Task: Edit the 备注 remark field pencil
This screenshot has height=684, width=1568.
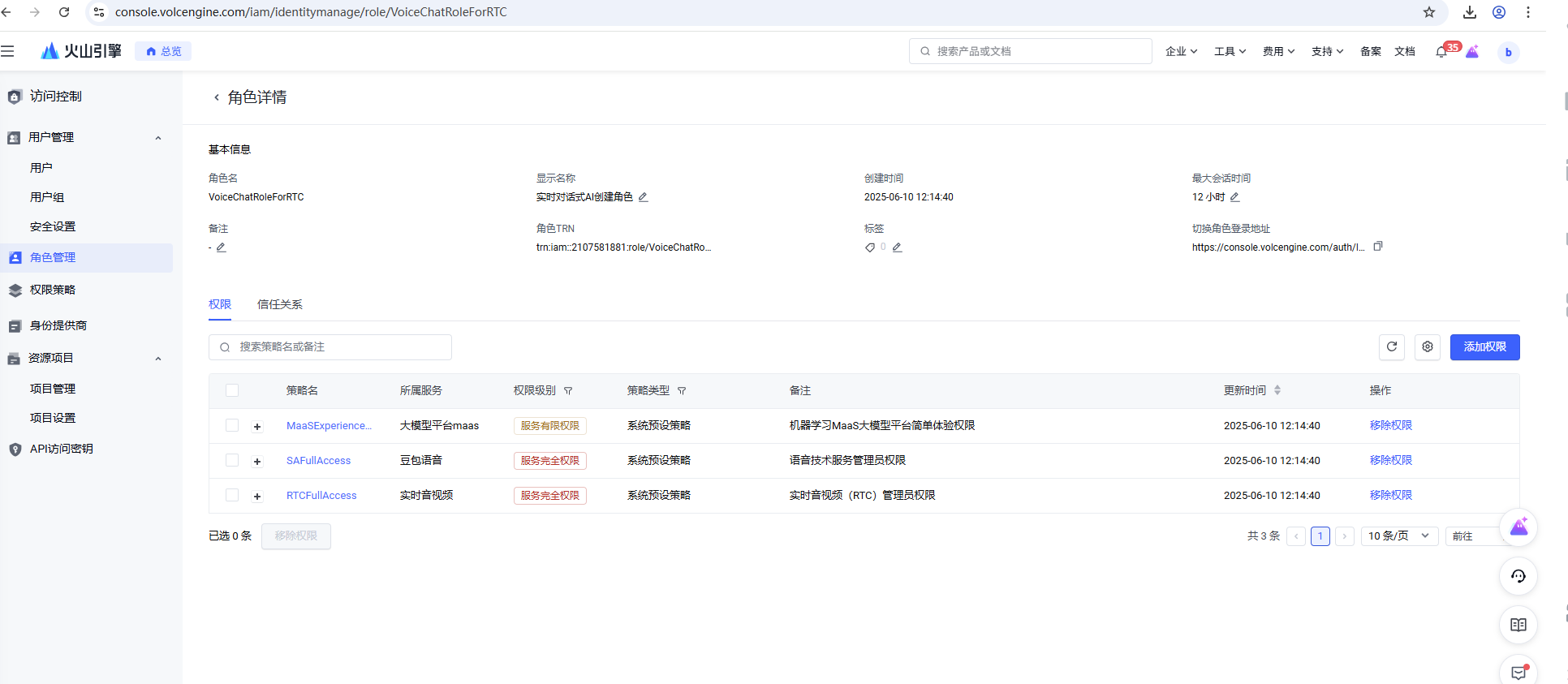Action: pos(221,247)
